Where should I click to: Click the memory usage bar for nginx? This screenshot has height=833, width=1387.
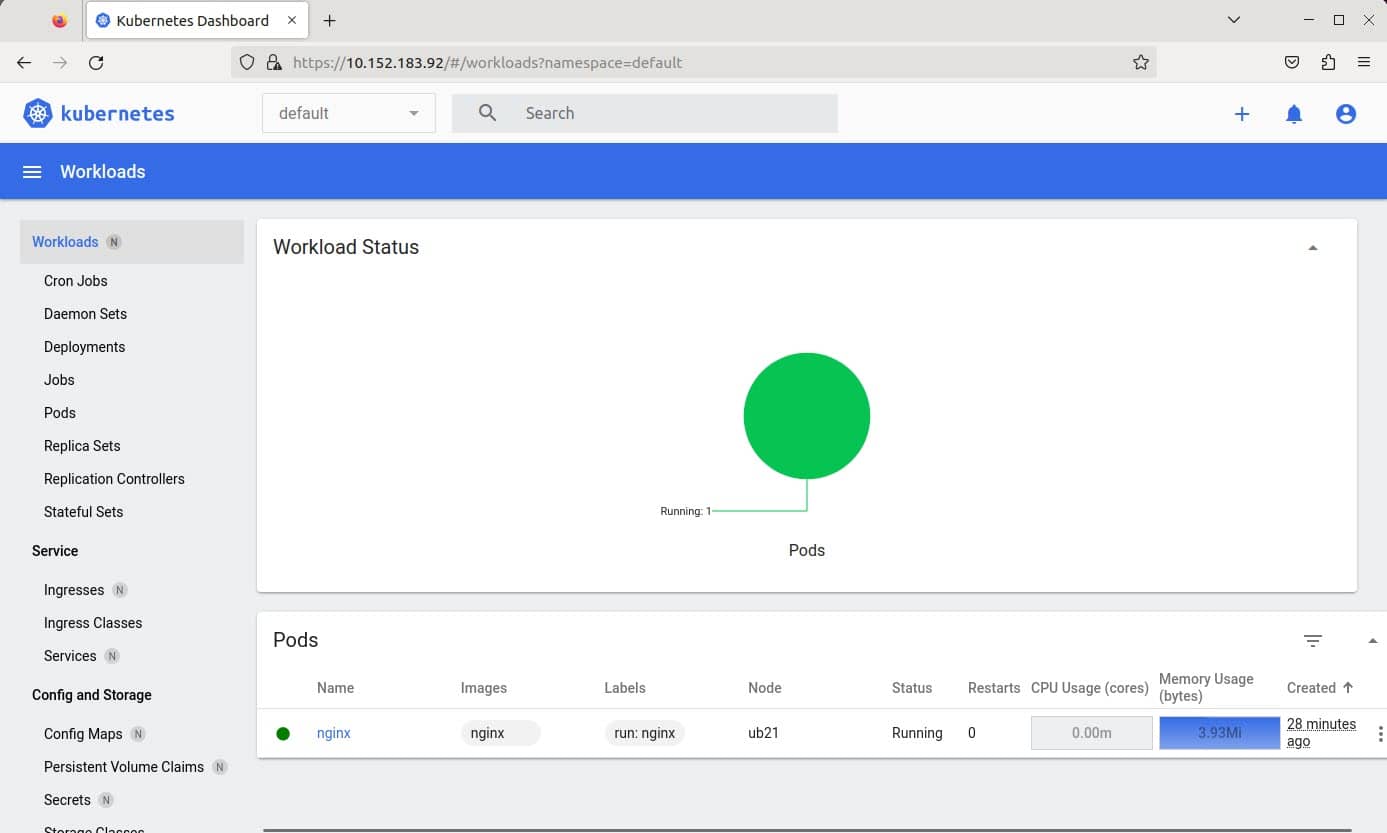[1220, 733]
